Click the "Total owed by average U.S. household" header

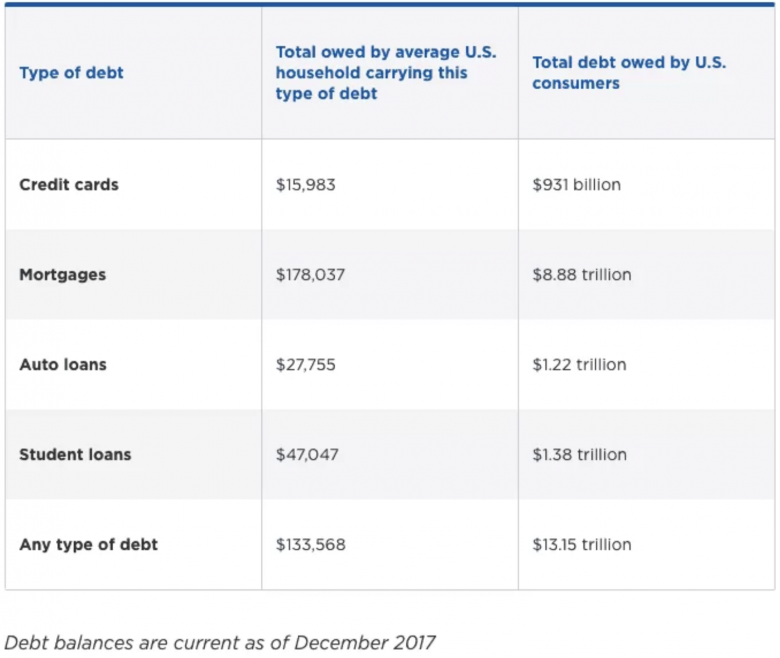pos(386,73)
